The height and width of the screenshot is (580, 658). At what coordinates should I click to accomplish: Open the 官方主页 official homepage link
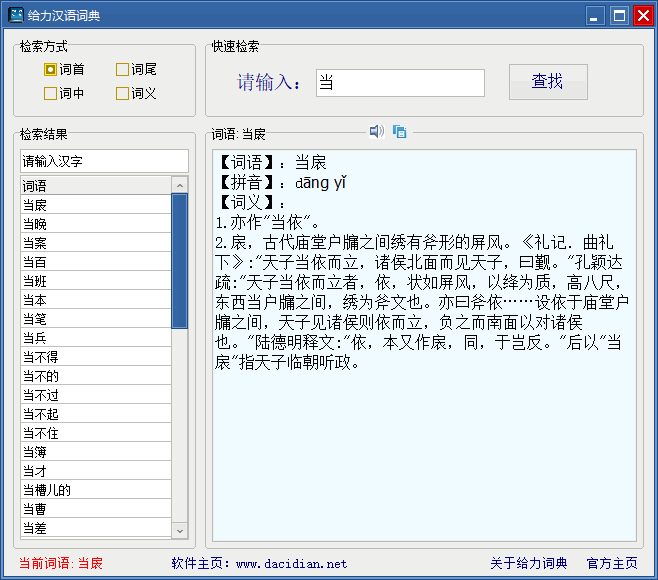pyautogui.click(x=612, y=563)
